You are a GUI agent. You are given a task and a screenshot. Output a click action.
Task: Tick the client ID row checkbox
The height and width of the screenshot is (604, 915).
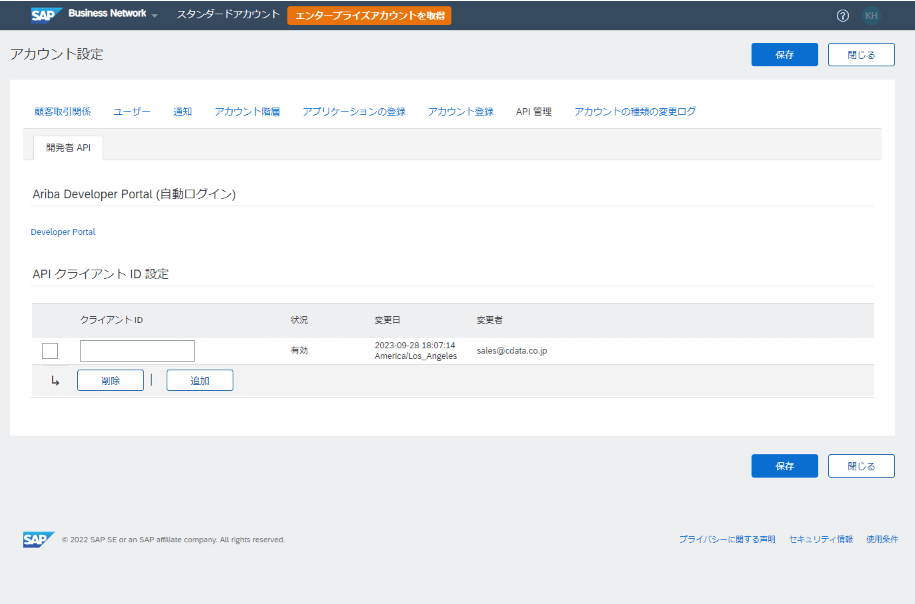point(50,351)
